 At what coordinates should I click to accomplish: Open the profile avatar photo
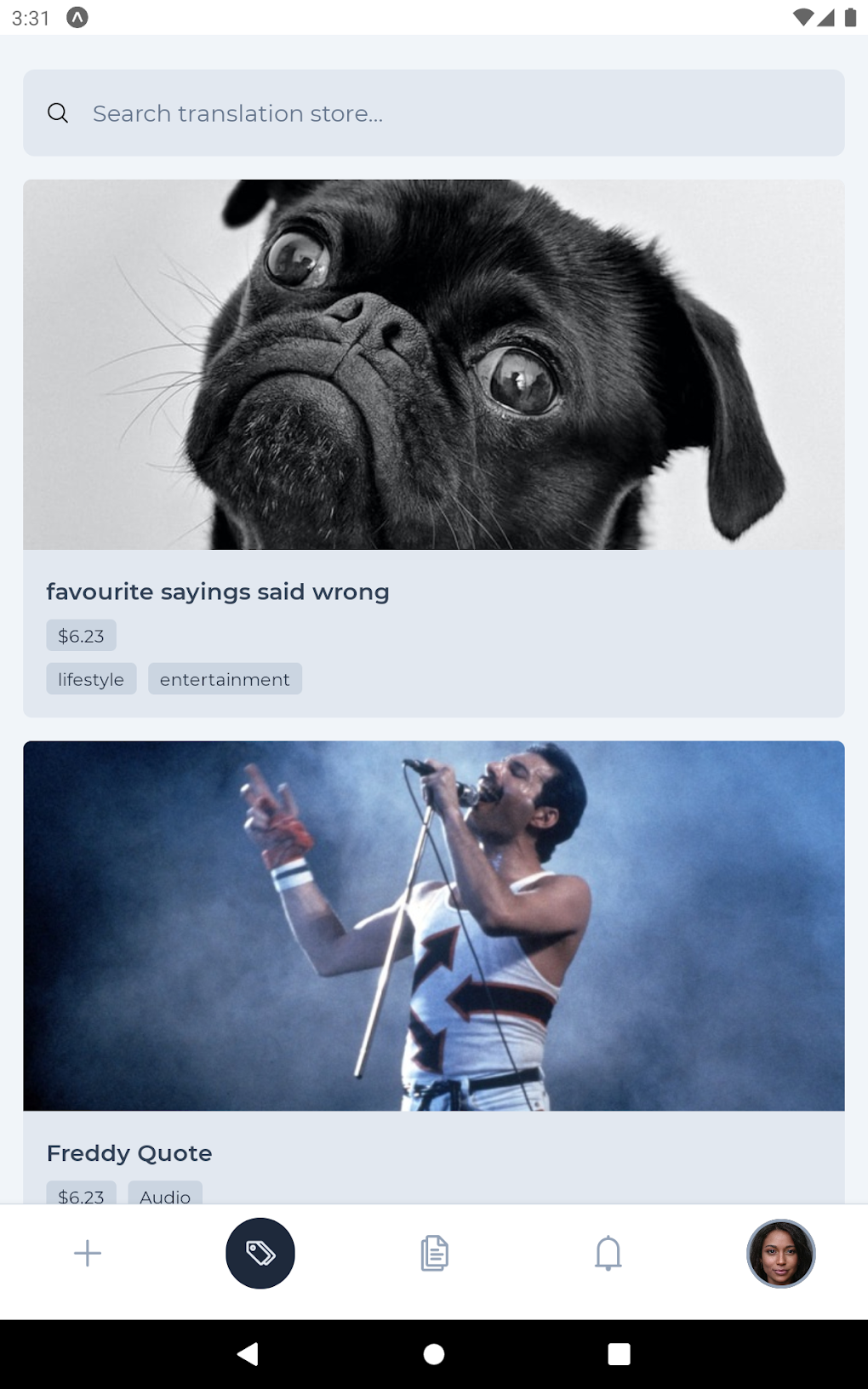click(781, 1253)
